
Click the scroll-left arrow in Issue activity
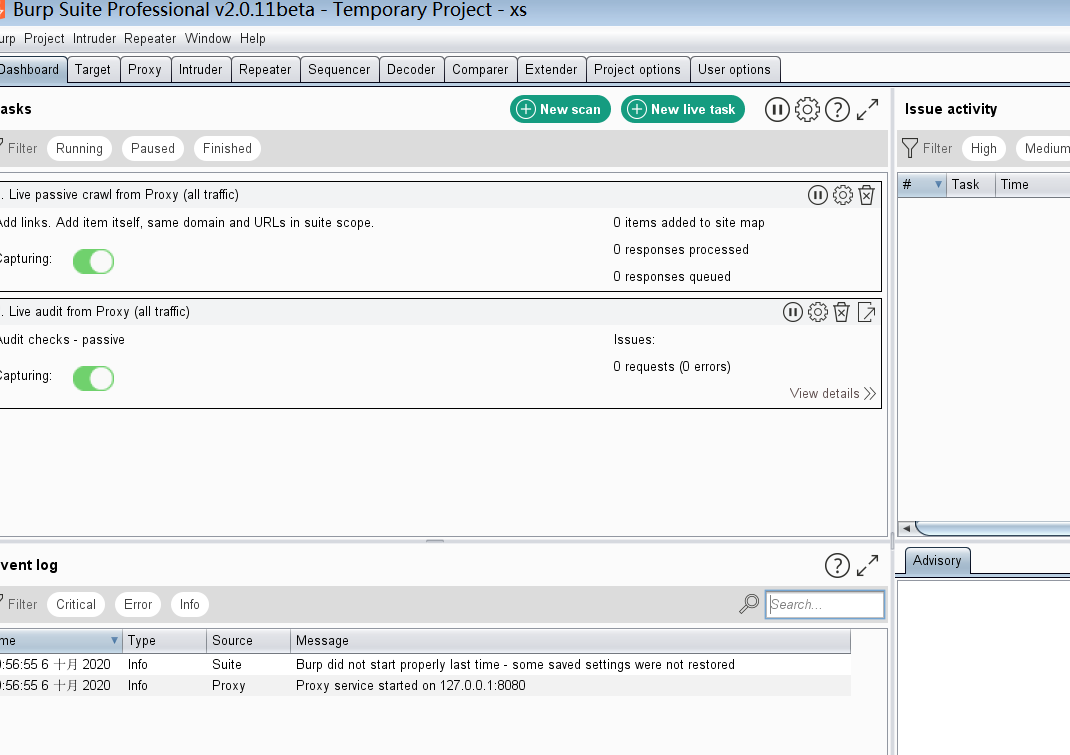(x=906, y=528)
